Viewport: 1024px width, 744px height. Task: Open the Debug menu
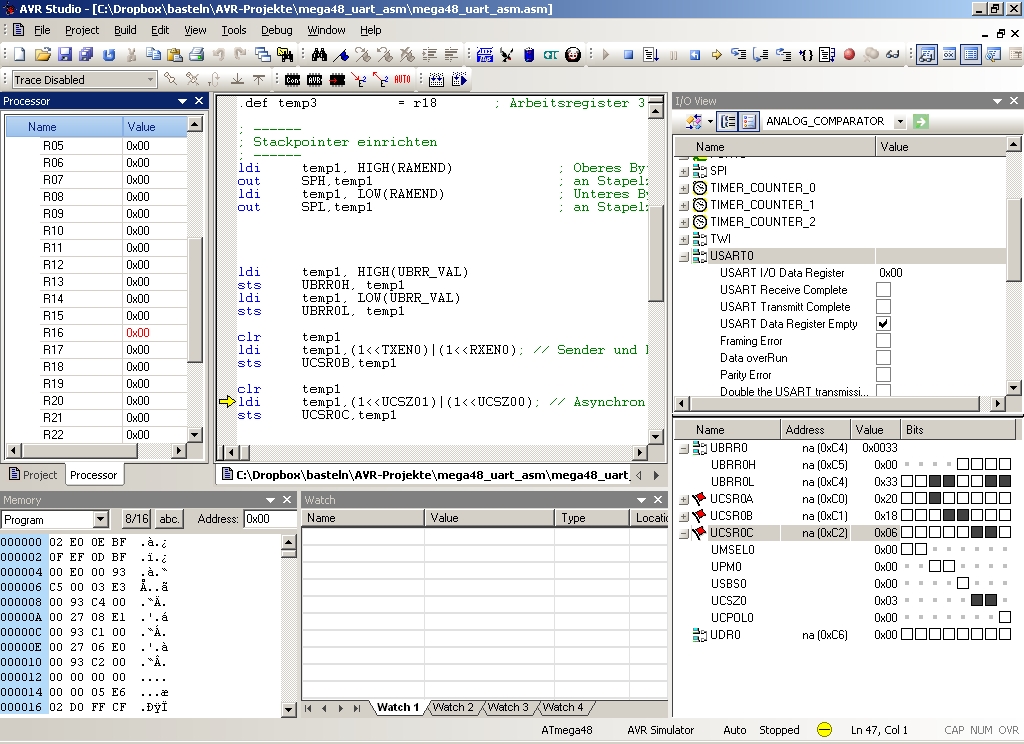point(277,30)
